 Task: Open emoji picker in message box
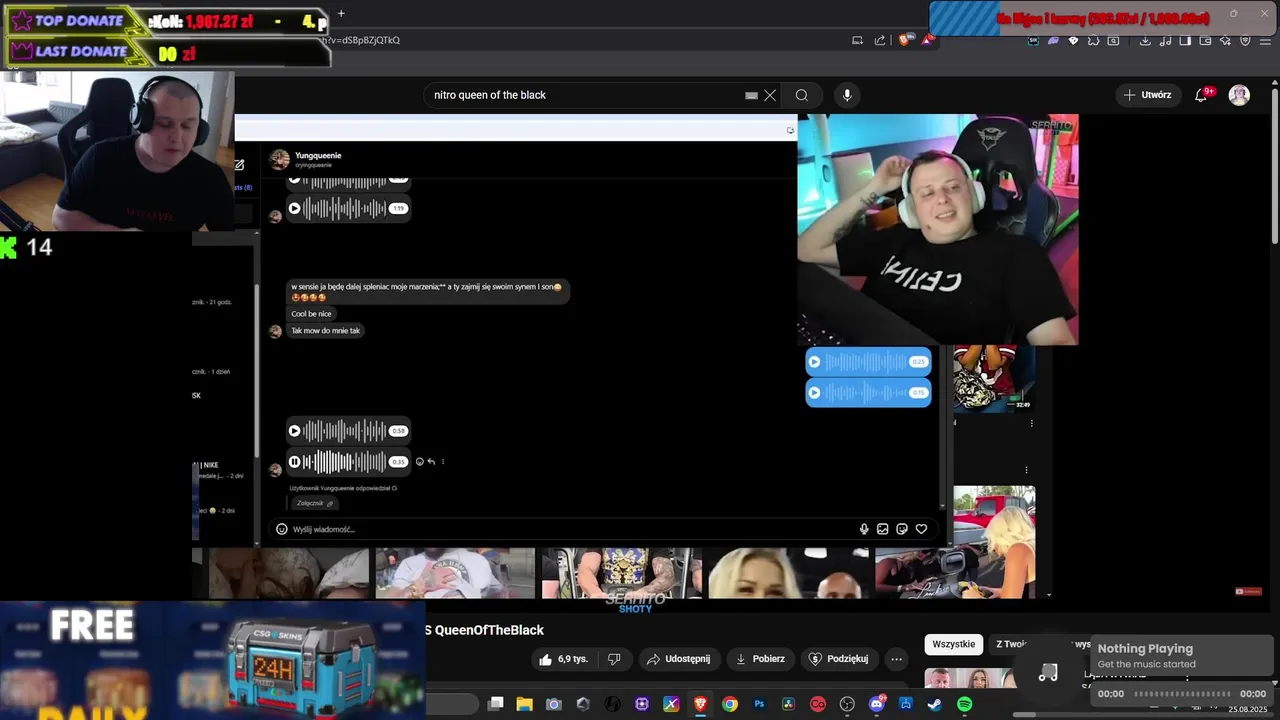point(282,529)
